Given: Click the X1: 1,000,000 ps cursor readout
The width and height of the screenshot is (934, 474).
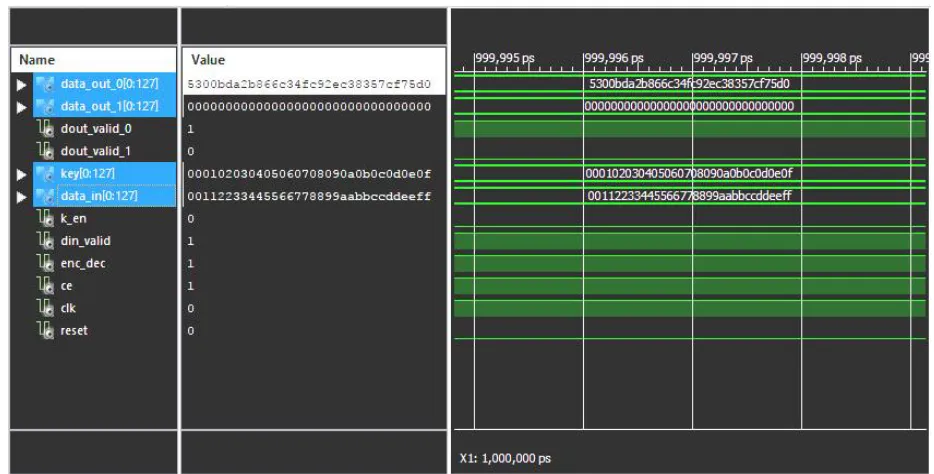Looking at the screenshot, I should 505,459.
